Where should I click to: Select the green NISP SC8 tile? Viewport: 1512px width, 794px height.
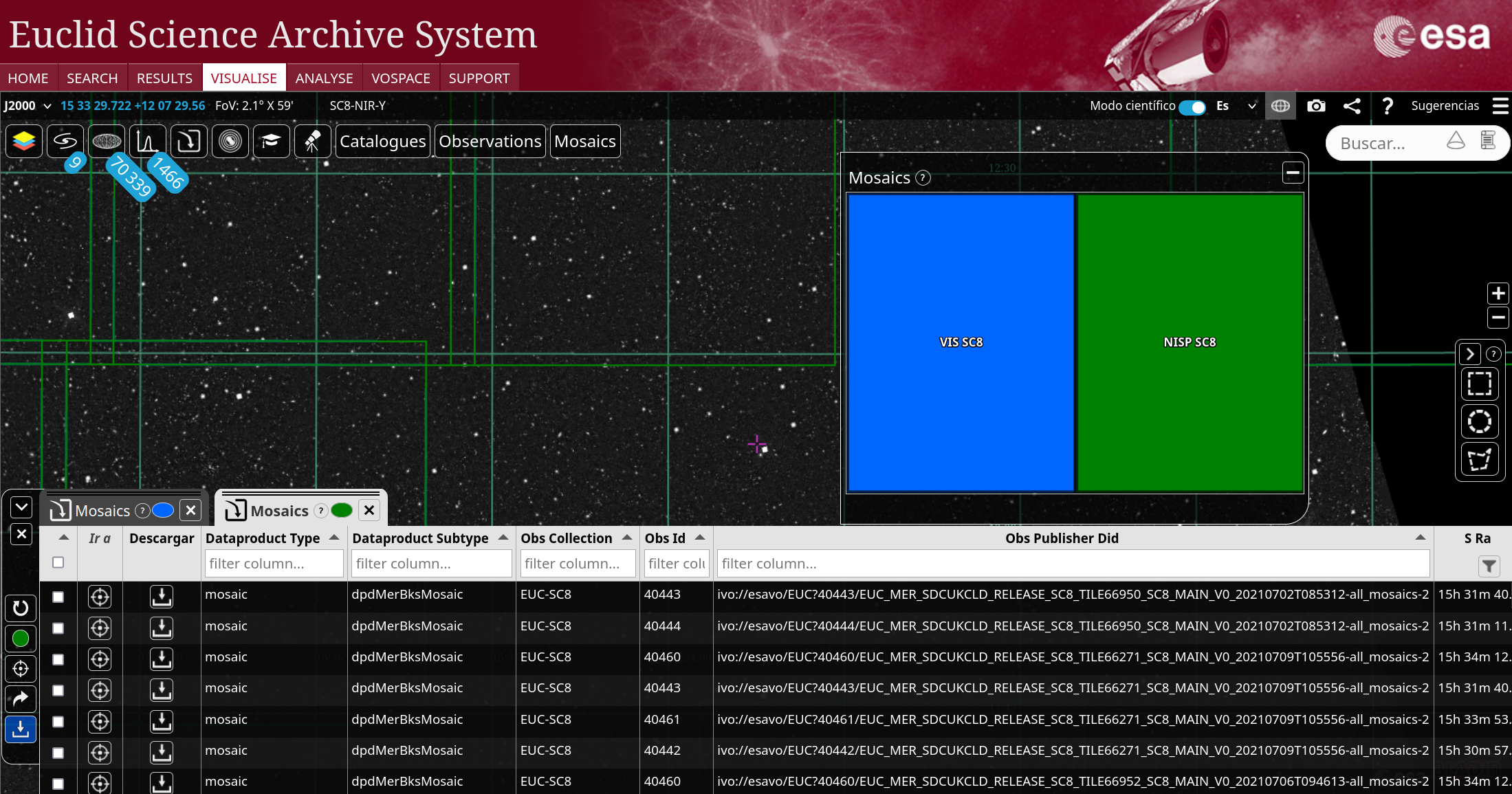1190,342
